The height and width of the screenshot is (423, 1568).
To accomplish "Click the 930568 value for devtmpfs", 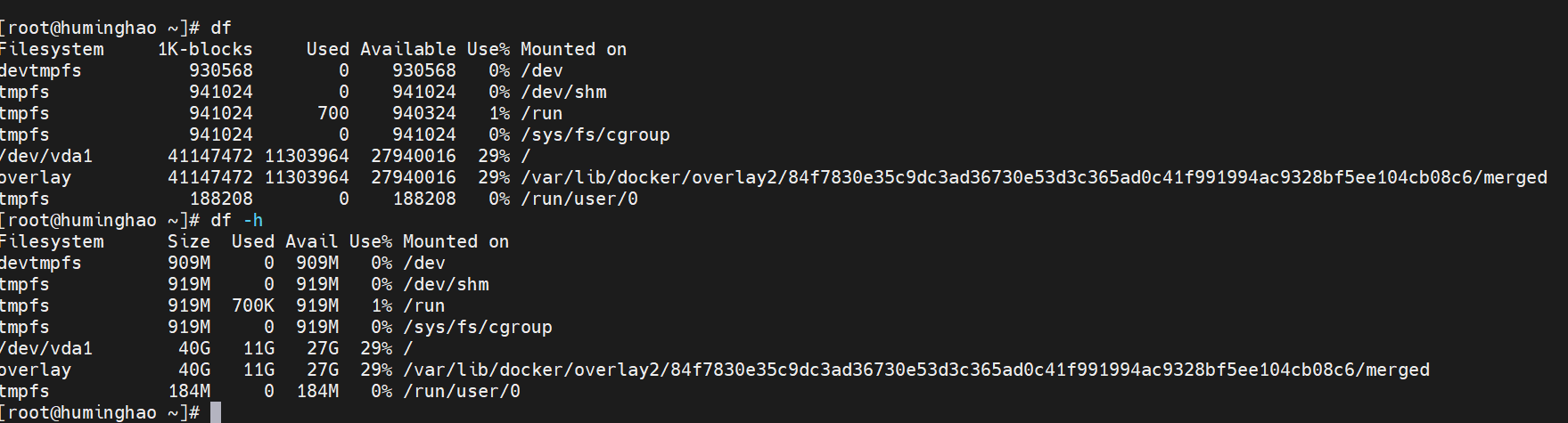I will click(221, 70).
